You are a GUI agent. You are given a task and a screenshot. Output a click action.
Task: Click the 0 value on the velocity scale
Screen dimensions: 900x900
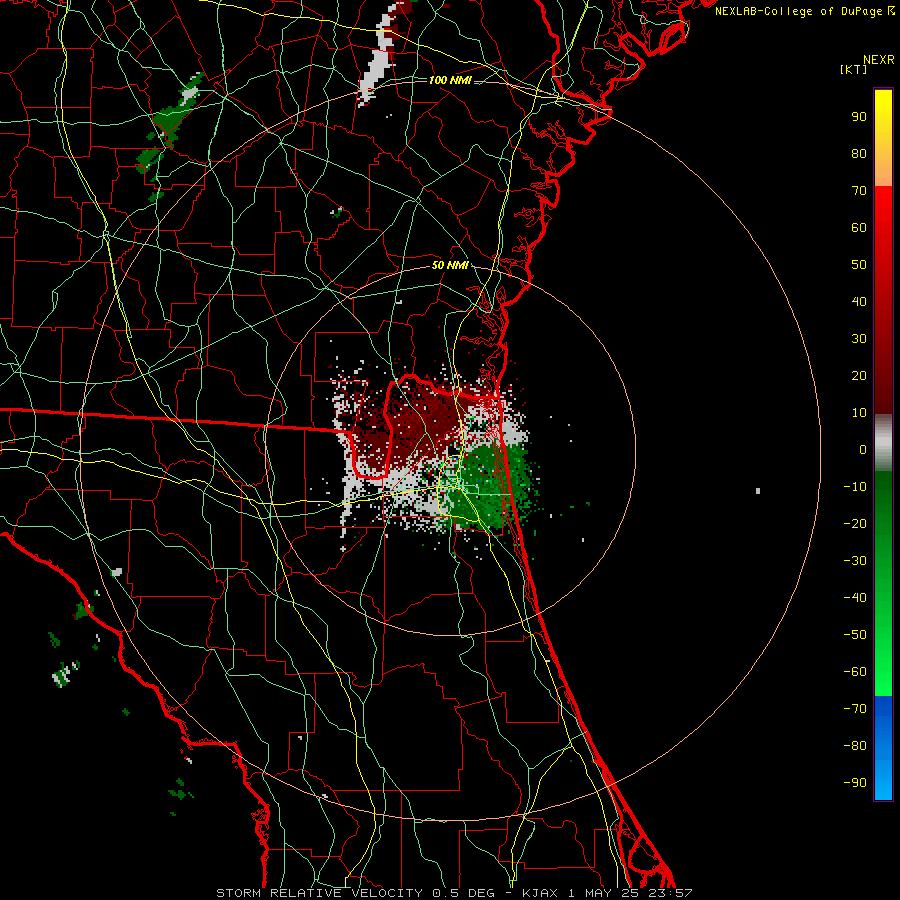pyautogui.click(x=863, y=450)
